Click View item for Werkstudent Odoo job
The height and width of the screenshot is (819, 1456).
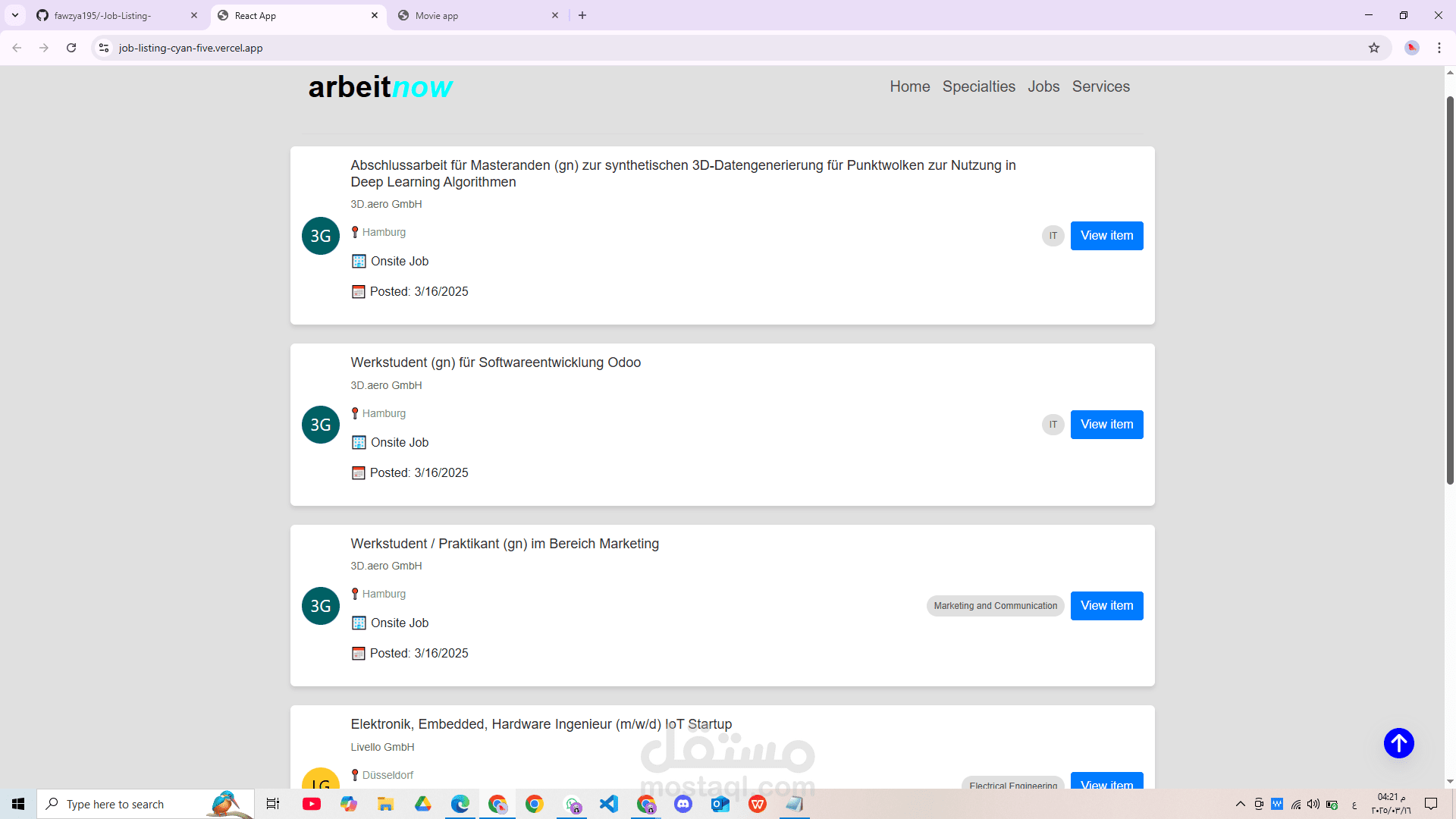click(1106, 425)
